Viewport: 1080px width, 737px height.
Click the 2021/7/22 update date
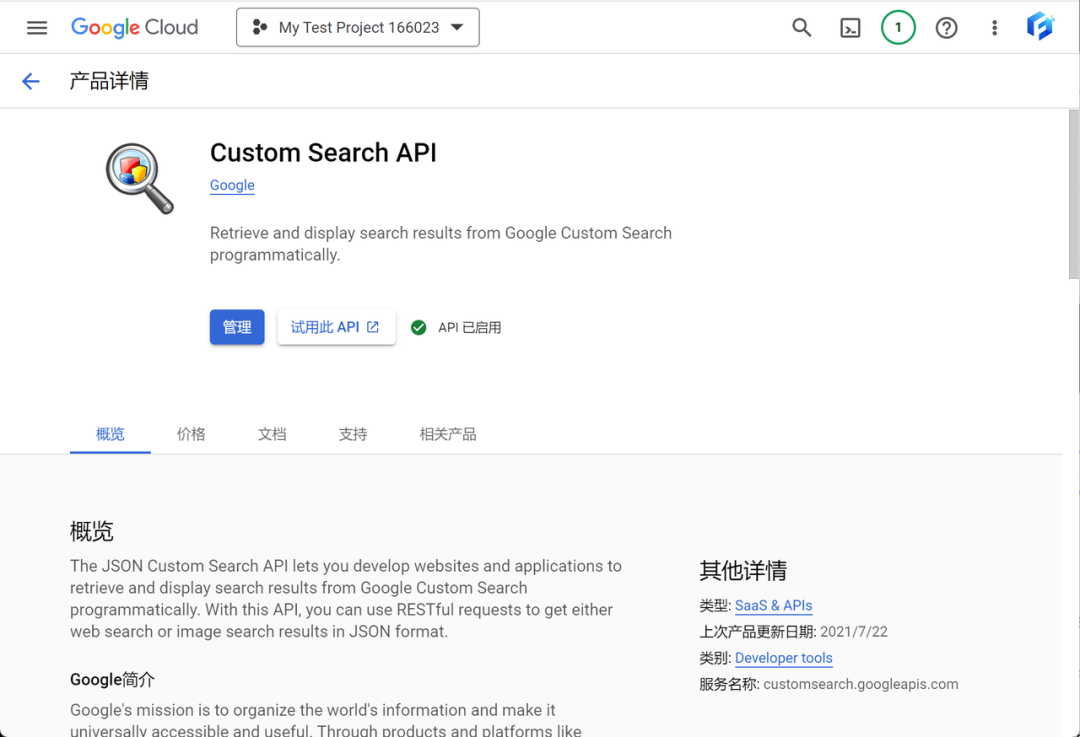tap(853, 632)
